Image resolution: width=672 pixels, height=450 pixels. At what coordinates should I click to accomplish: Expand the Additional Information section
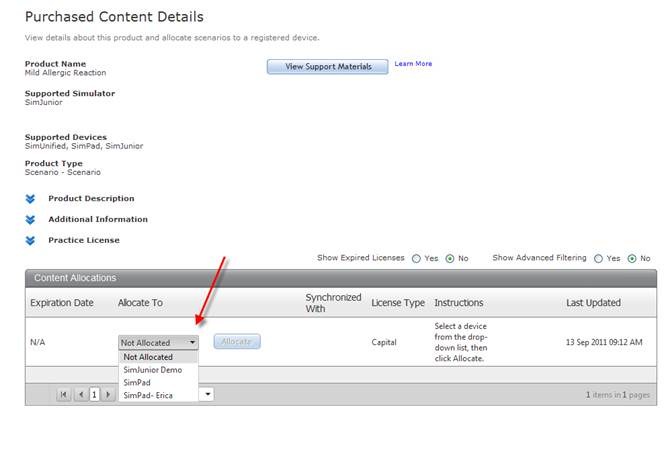click(x=30, y=220)
